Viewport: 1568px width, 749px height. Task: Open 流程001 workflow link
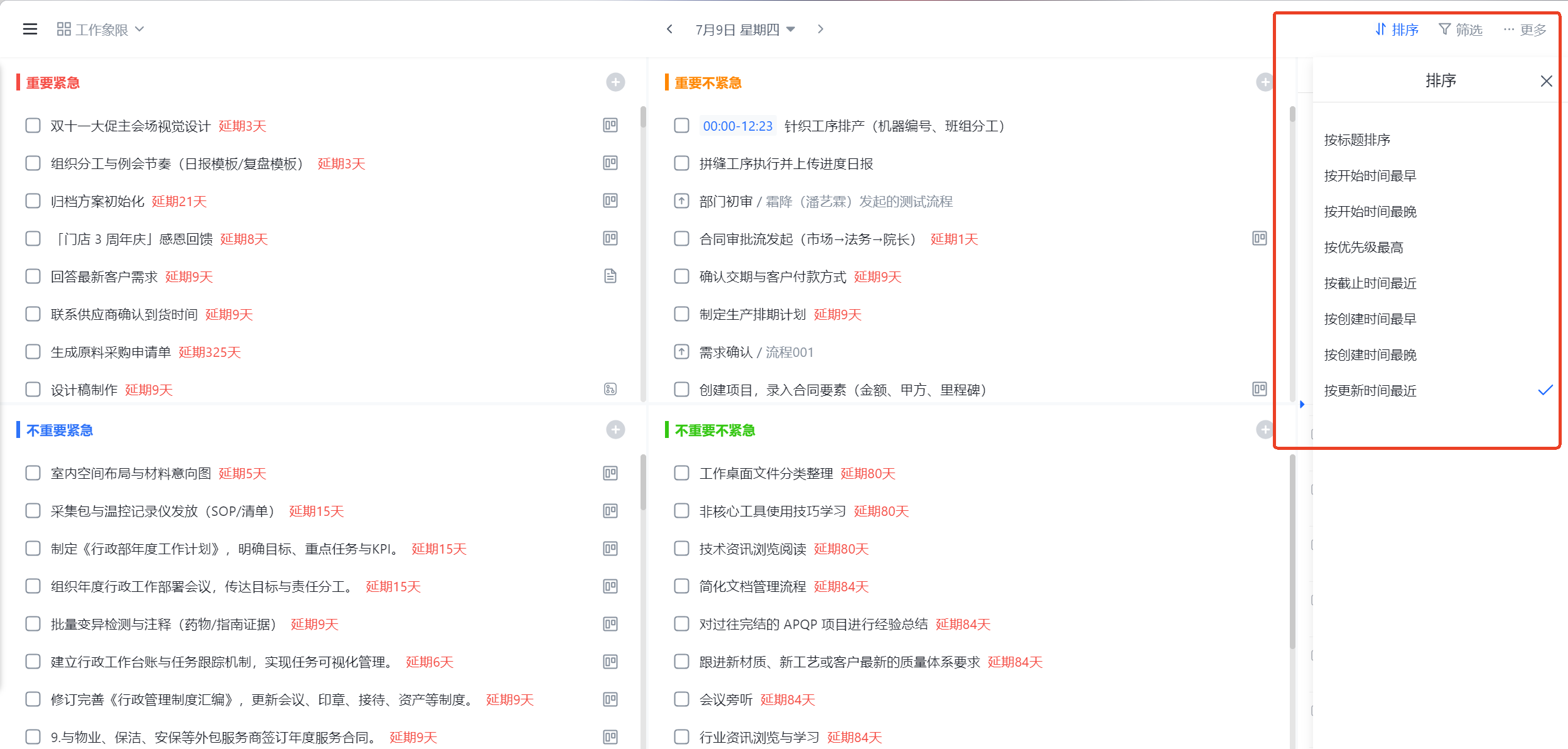point(789,352)
